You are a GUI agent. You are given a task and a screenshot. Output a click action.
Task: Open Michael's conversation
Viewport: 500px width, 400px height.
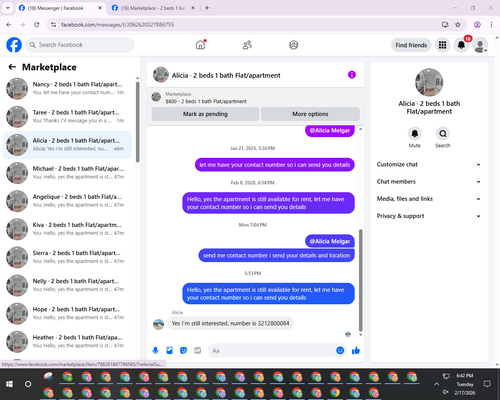(x=67, y=173)
